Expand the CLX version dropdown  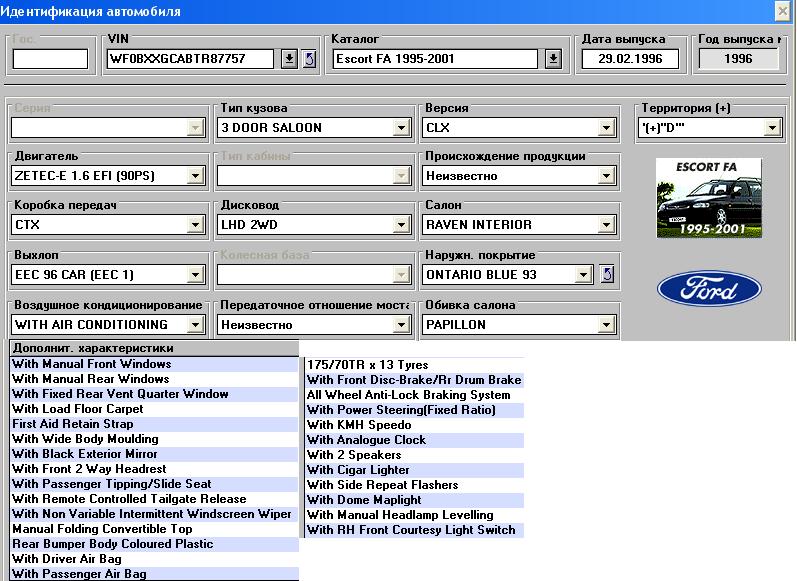tap(605, 128)
